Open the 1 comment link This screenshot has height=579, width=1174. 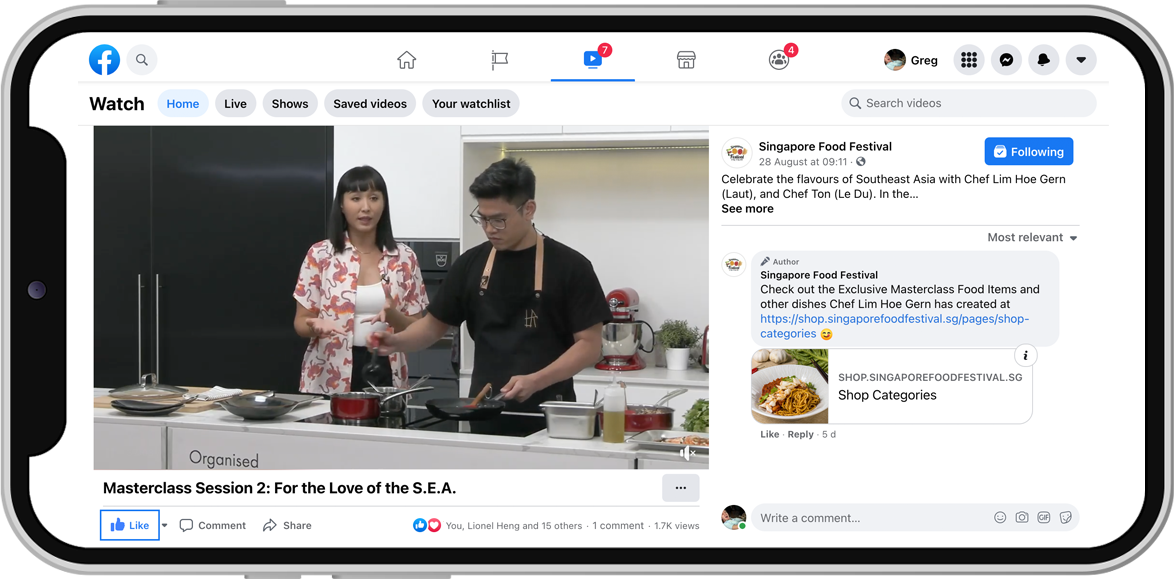pos(619,526)
